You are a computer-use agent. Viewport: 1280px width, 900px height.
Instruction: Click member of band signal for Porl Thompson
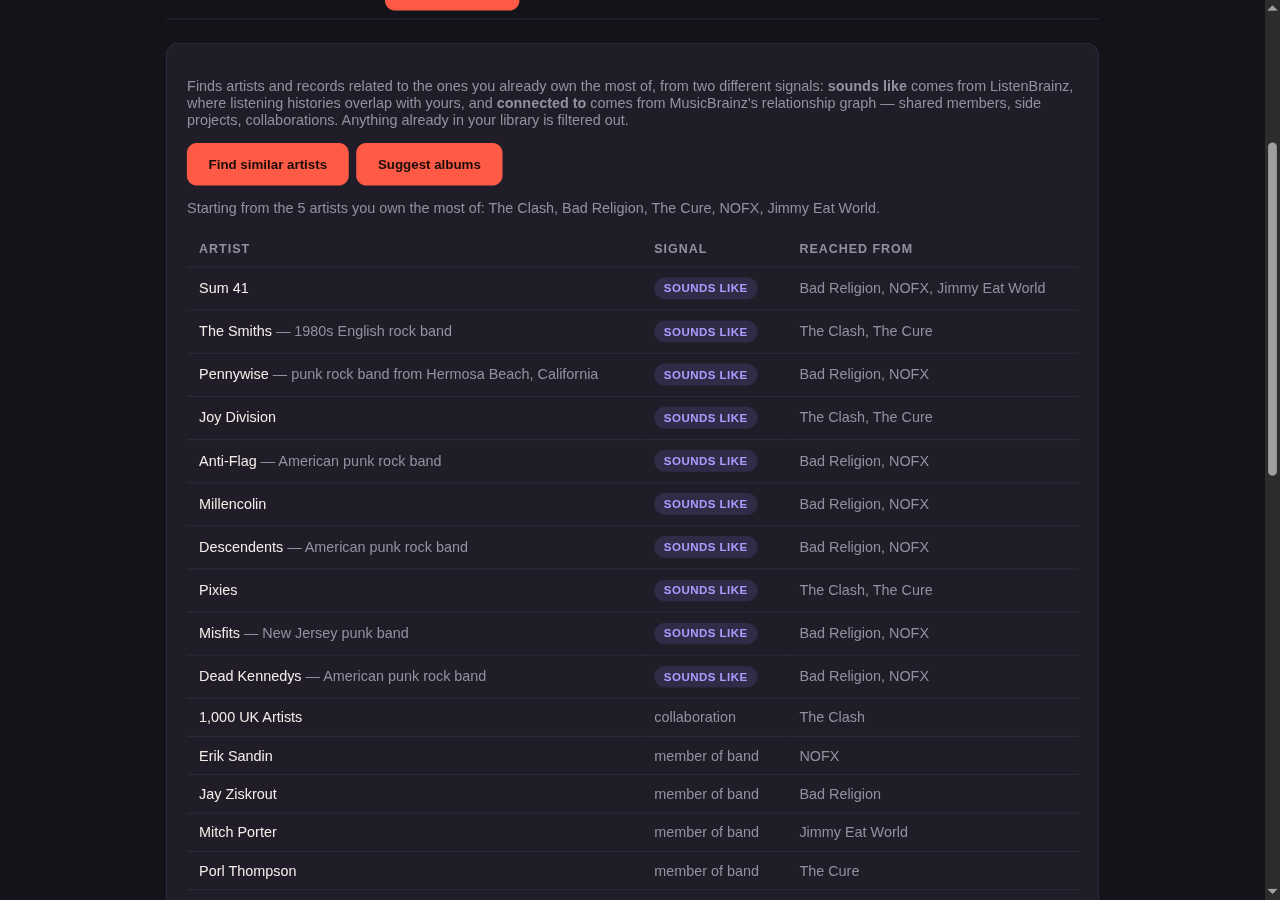pyautogui.click(x=706, y=871)
